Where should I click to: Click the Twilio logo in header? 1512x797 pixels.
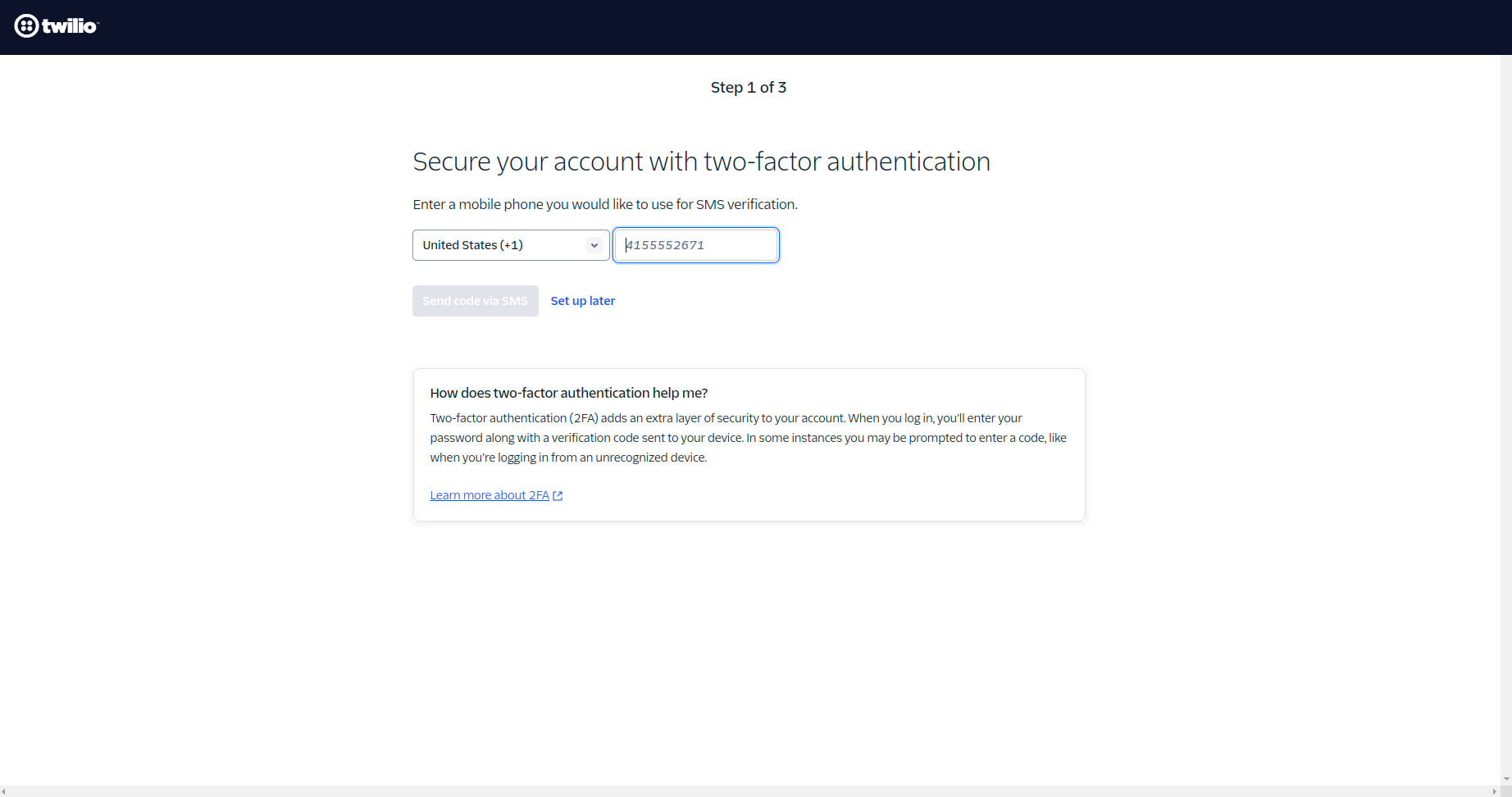click(56, 26)
